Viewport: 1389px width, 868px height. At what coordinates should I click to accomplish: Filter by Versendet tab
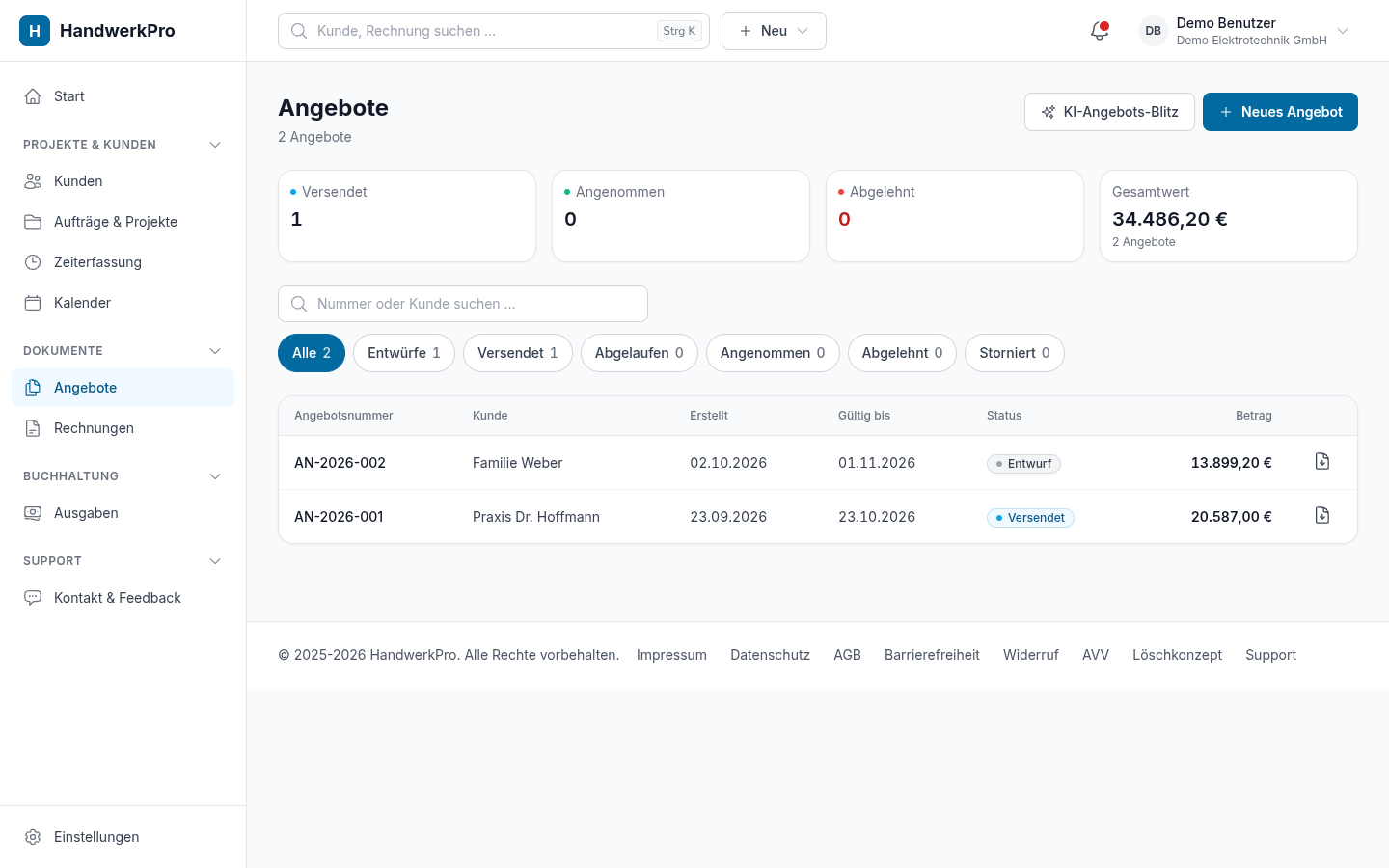[518, 353]
